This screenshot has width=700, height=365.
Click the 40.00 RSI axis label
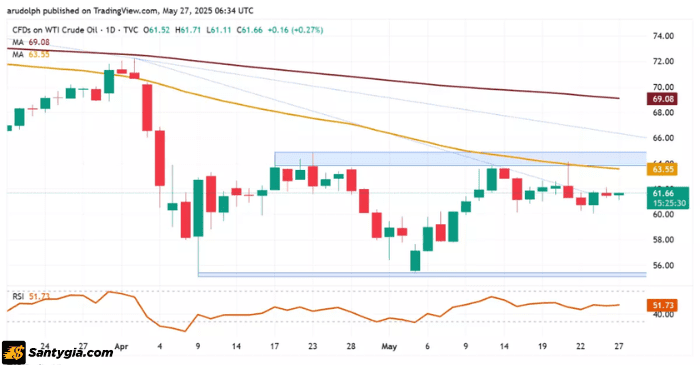663,315
